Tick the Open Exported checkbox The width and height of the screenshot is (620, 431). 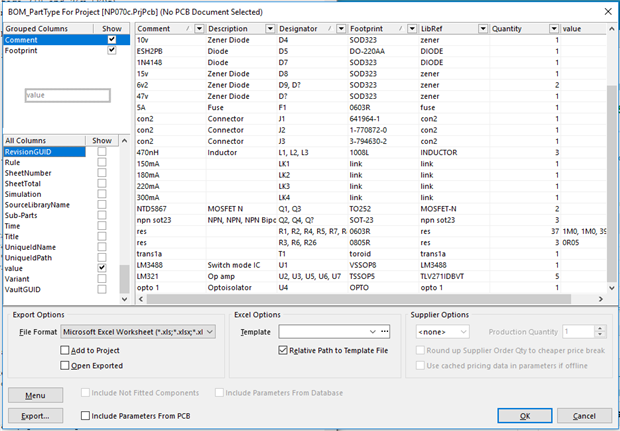[x=66, y=366]
